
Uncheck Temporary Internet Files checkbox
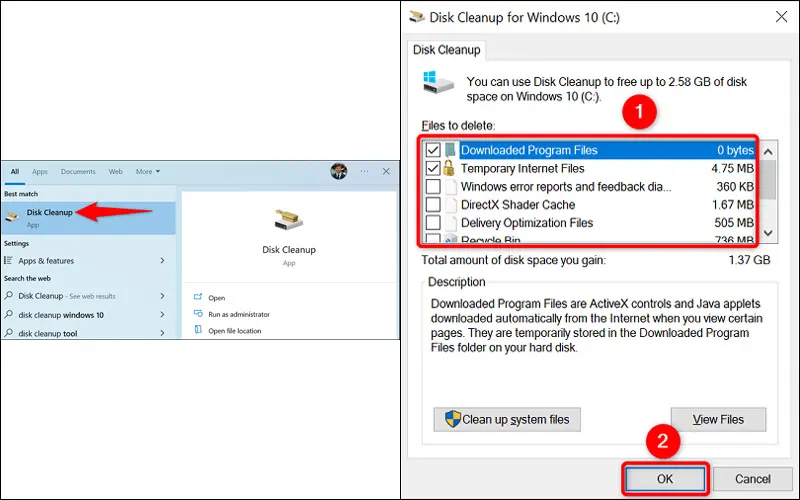pos(433,168)
